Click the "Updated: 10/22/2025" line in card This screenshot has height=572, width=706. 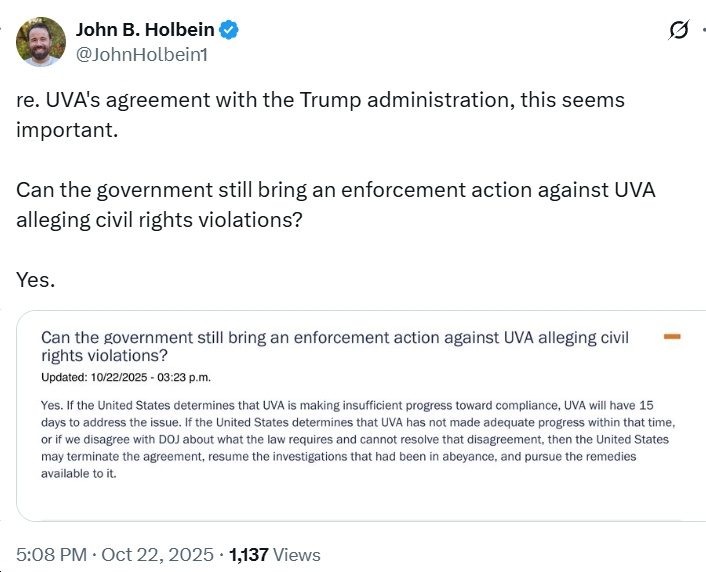point(126,378)
